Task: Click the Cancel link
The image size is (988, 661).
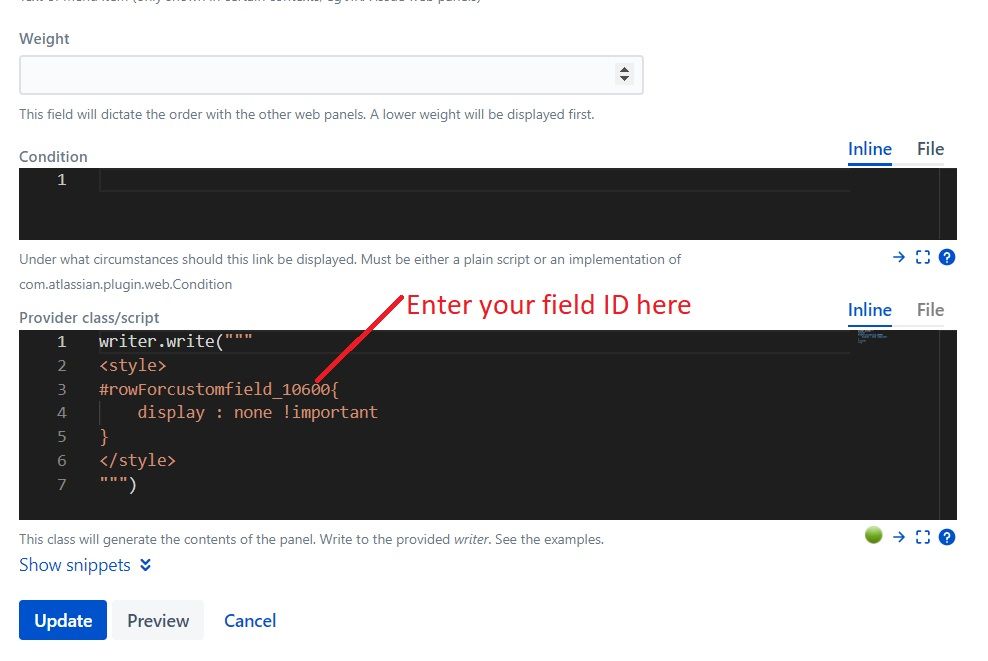Action: pos(250,621)
